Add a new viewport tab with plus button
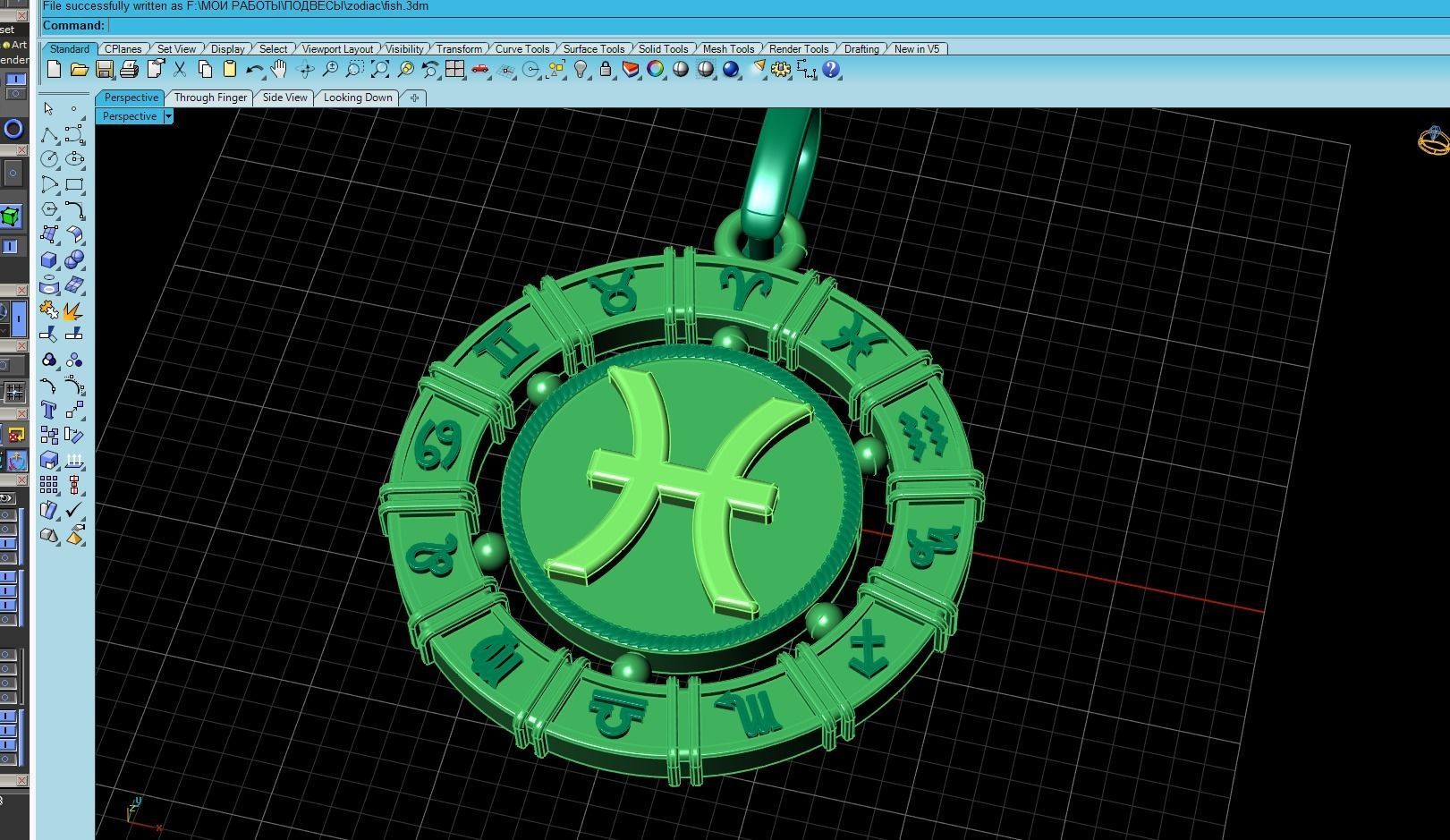Screen dimensions: 1450x840 pos(414,98)
